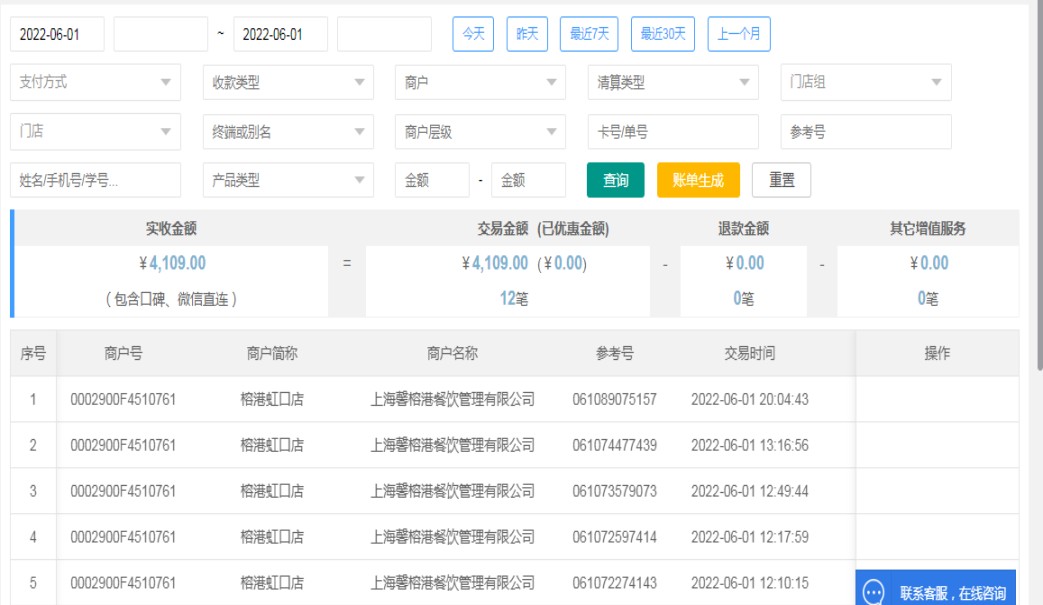Click the 交易时间 column header
Image resolution: width=1043 pixels, height=605 pixels.
tap(749, 353)
